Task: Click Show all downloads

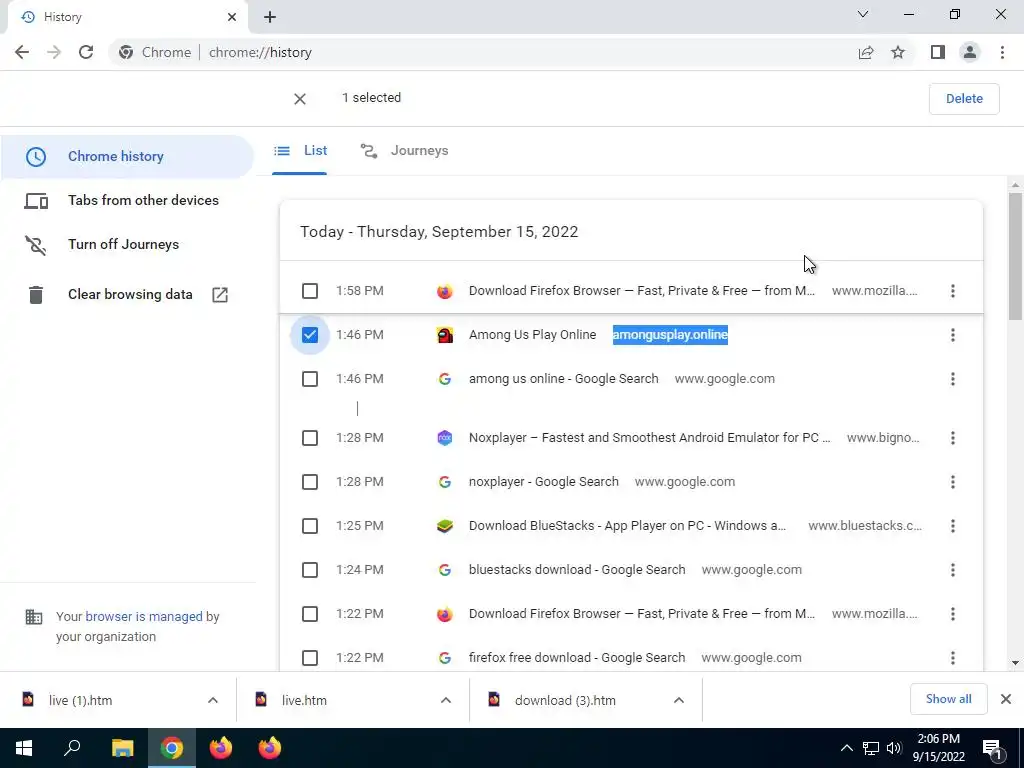Action: (x=948, y=699)
